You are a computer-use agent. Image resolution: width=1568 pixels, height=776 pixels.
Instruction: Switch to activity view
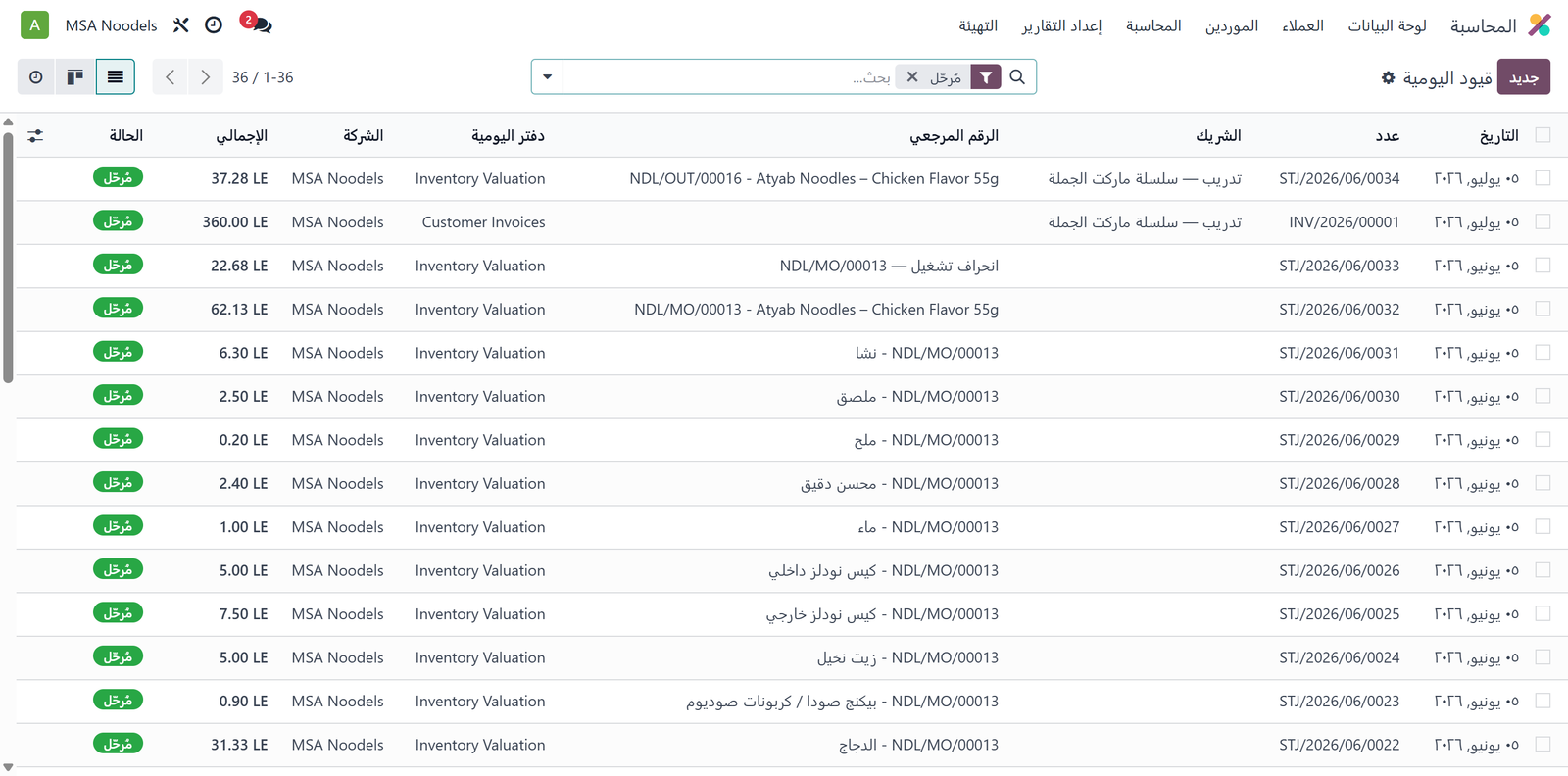36,76
